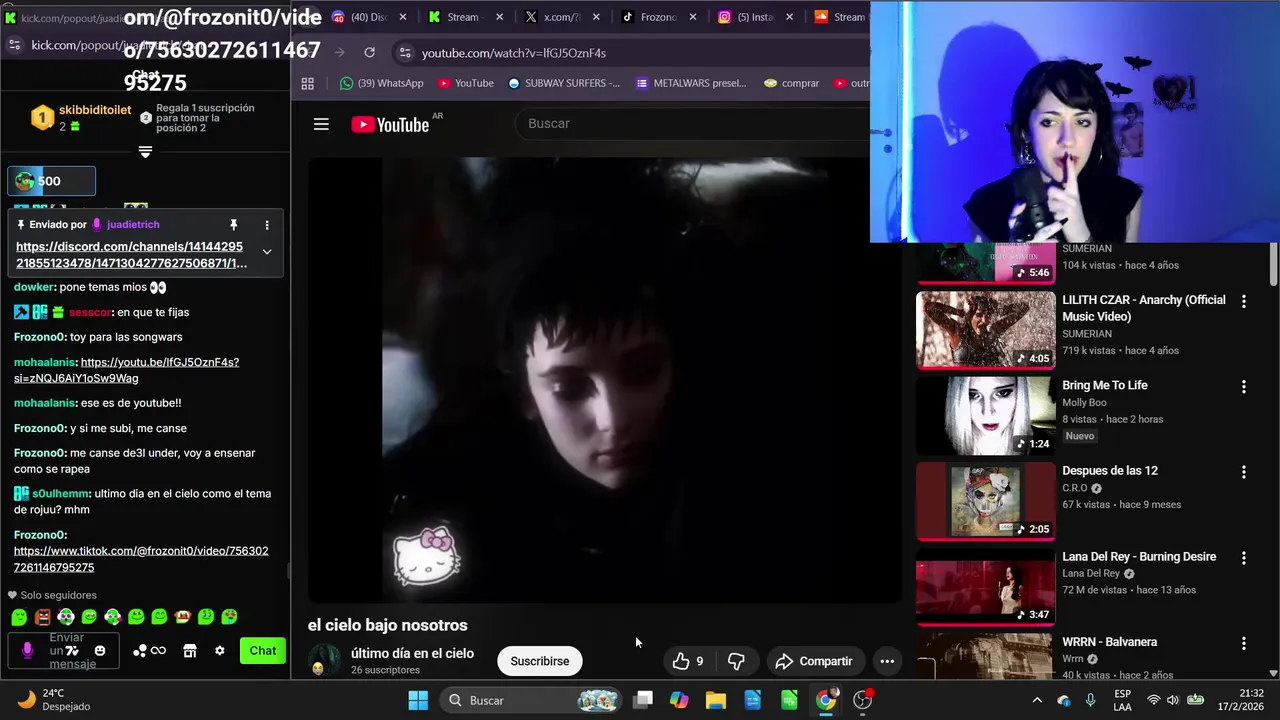
Task: Open the Kick shop storefront icon
Action: (189, 651)
